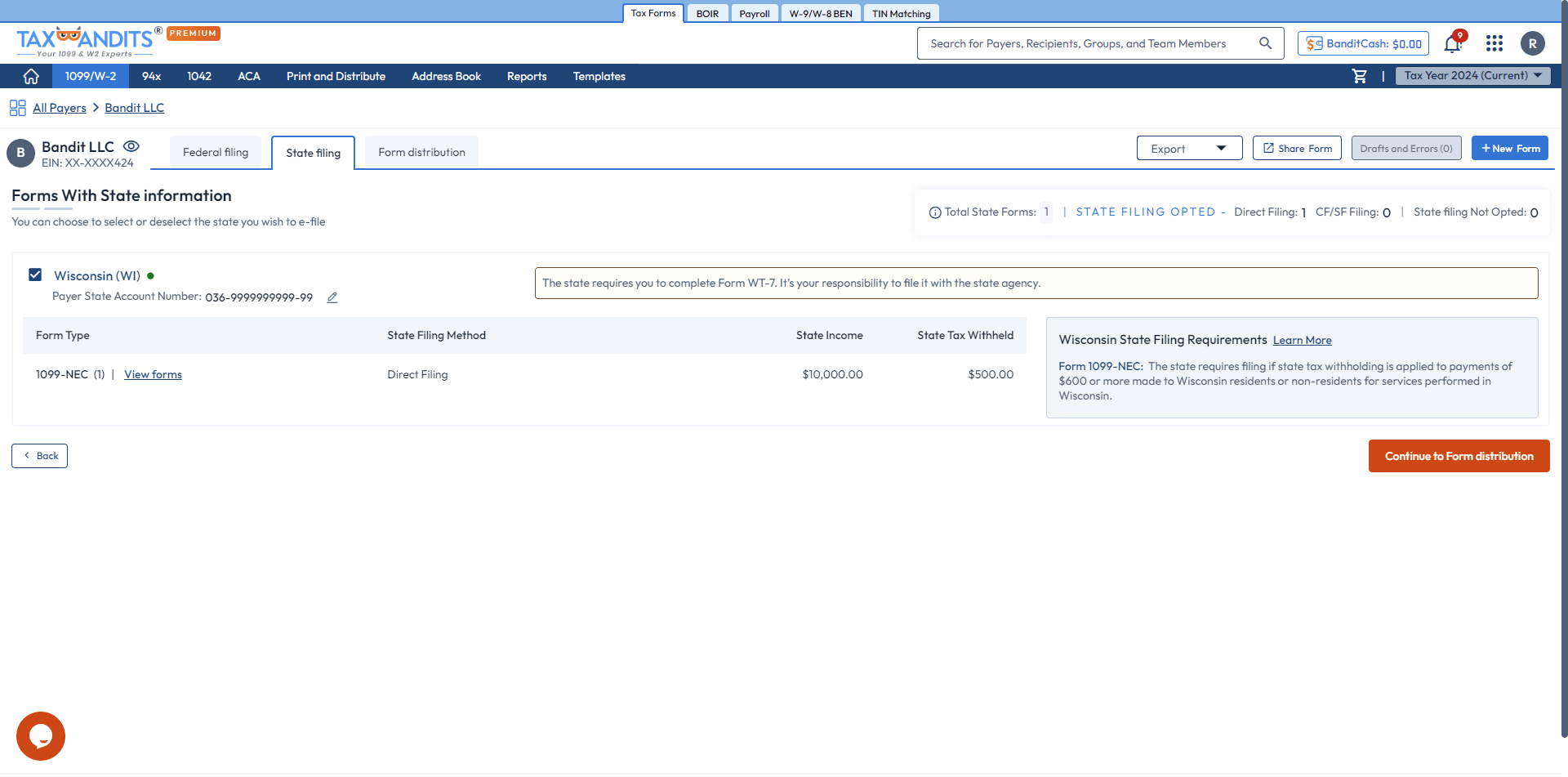
Task: Open the Bandit LLC breadcrumb link
Action: click(134, 108)
